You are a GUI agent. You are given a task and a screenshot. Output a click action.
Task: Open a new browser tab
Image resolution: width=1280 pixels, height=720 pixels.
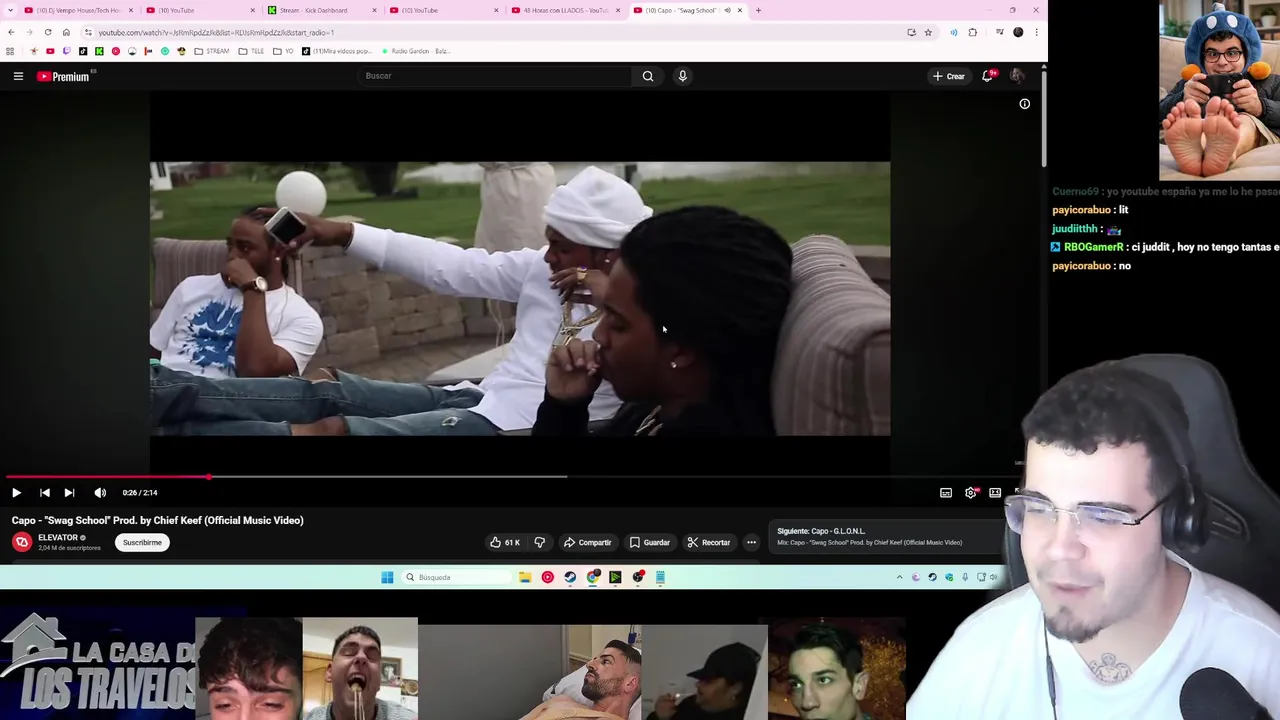[758, 10]
